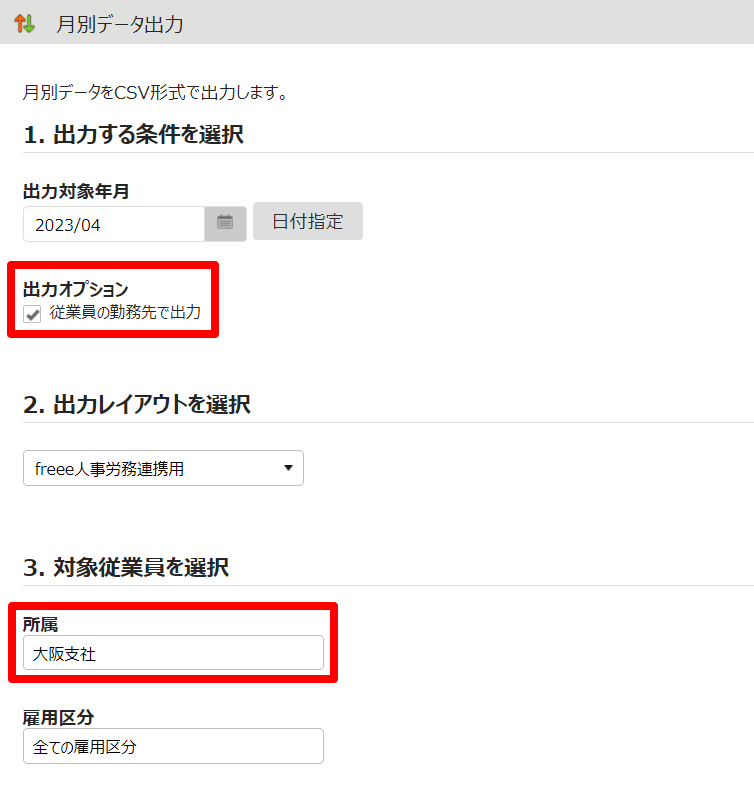Click the 出力対象年月 label
The image size is (754, 799).
[x=76, y=192]
